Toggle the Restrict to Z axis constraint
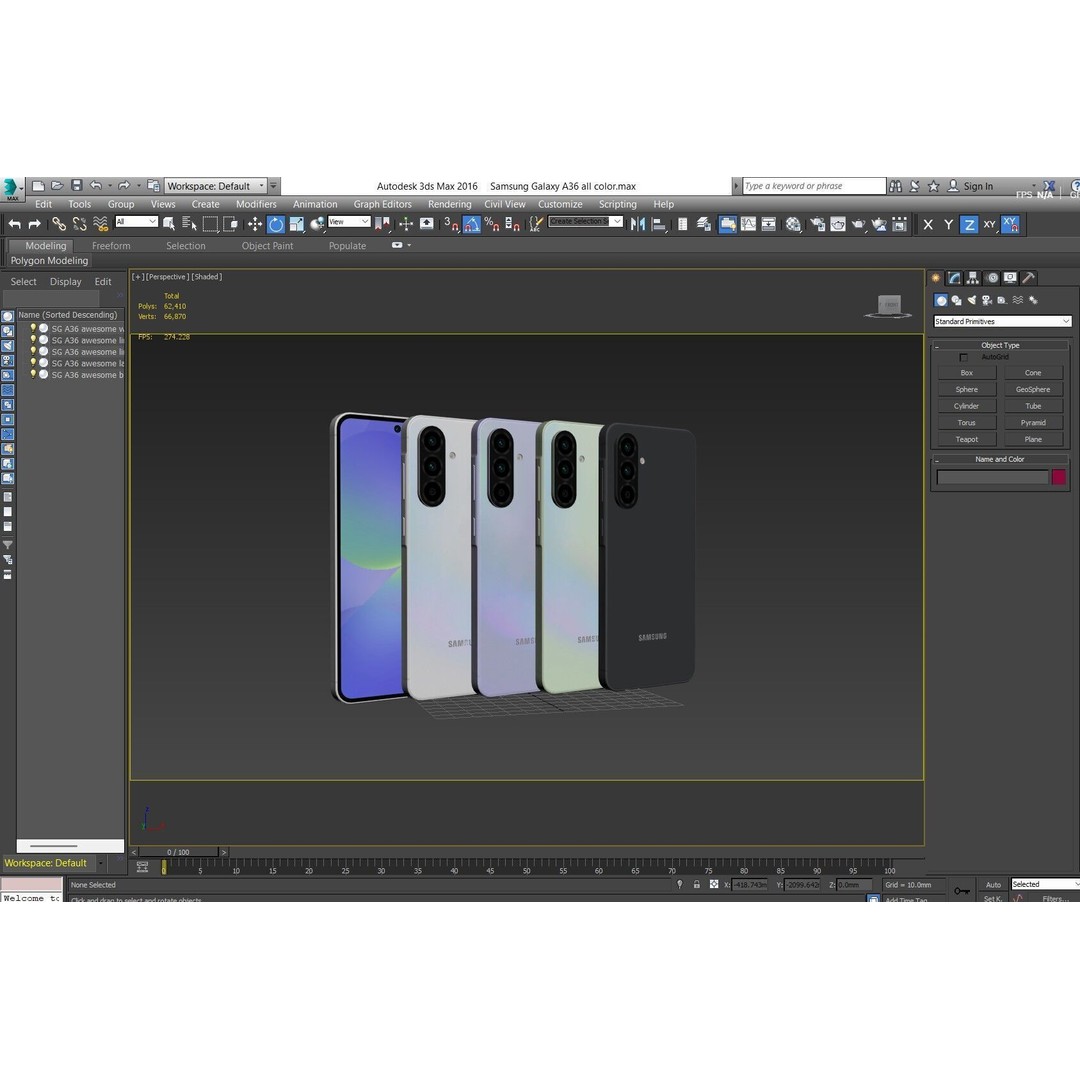 tap(969, 225)
